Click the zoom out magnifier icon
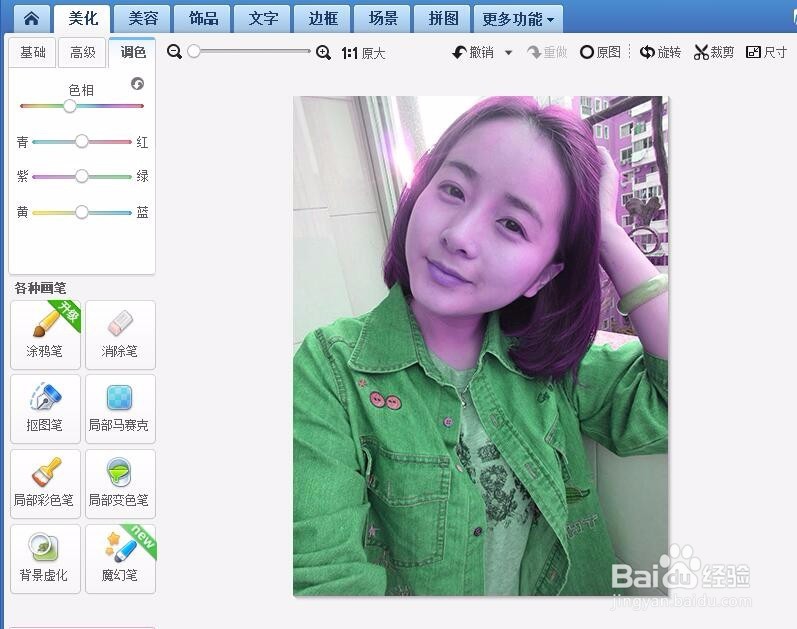 click(174, 51)
